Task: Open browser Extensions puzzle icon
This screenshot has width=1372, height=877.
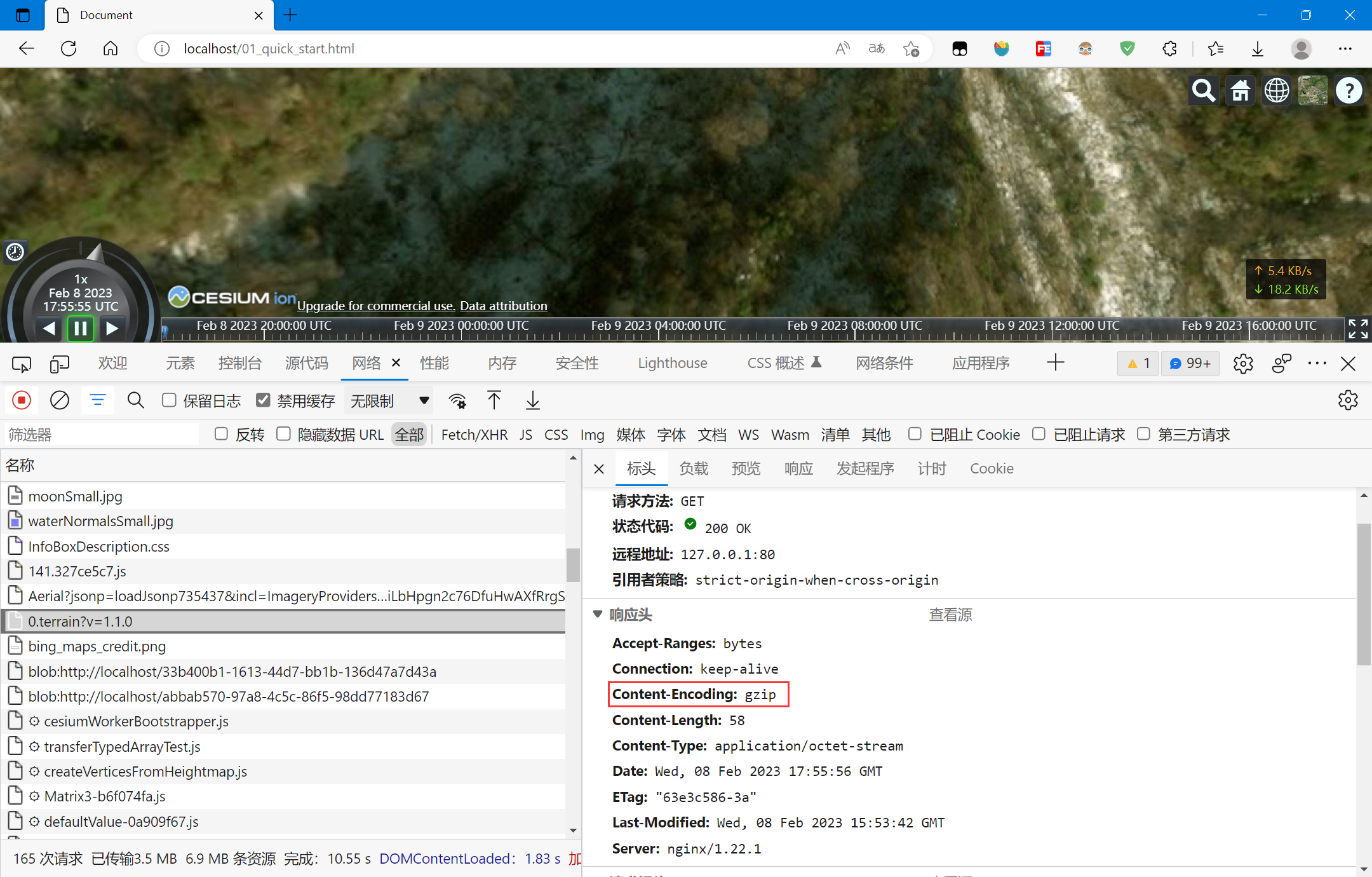Action: [1169, 49]
